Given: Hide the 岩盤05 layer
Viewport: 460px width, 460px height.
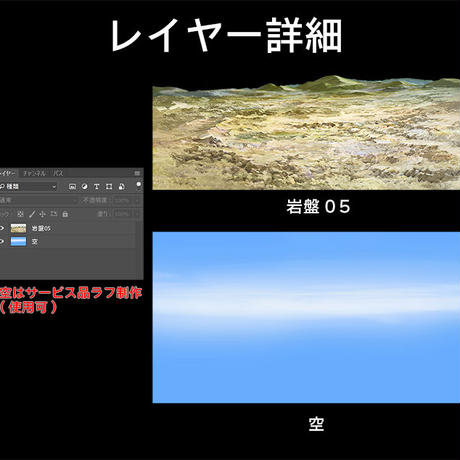Looking at the screenshot, I should click(2, 228).
